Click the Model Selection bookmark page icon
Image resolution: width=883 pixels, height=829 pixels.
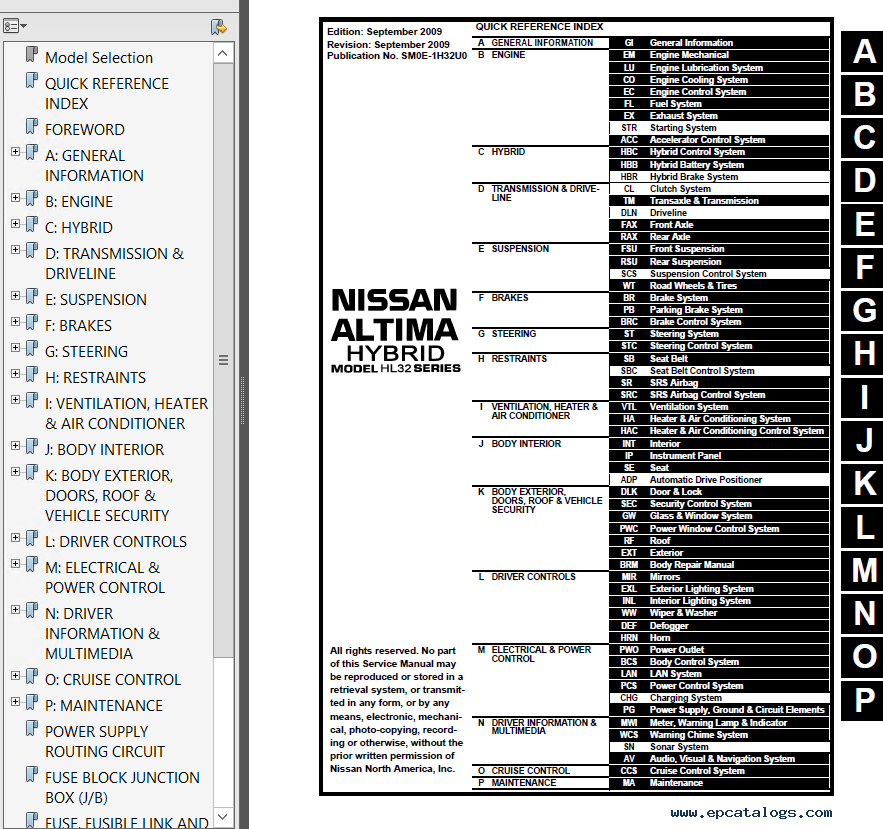coord(32,55)
